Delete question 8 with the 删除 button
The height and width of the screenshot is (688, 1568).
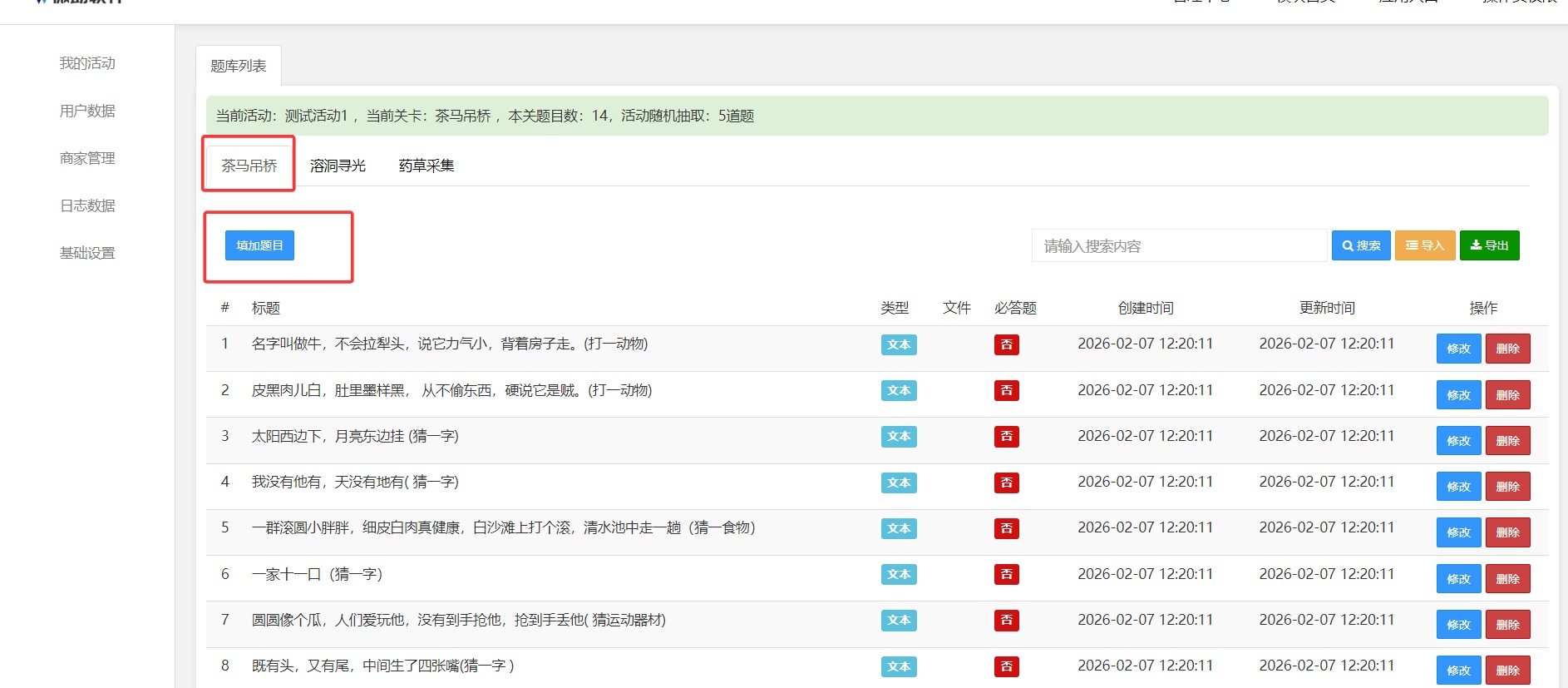pos(1507,671)
